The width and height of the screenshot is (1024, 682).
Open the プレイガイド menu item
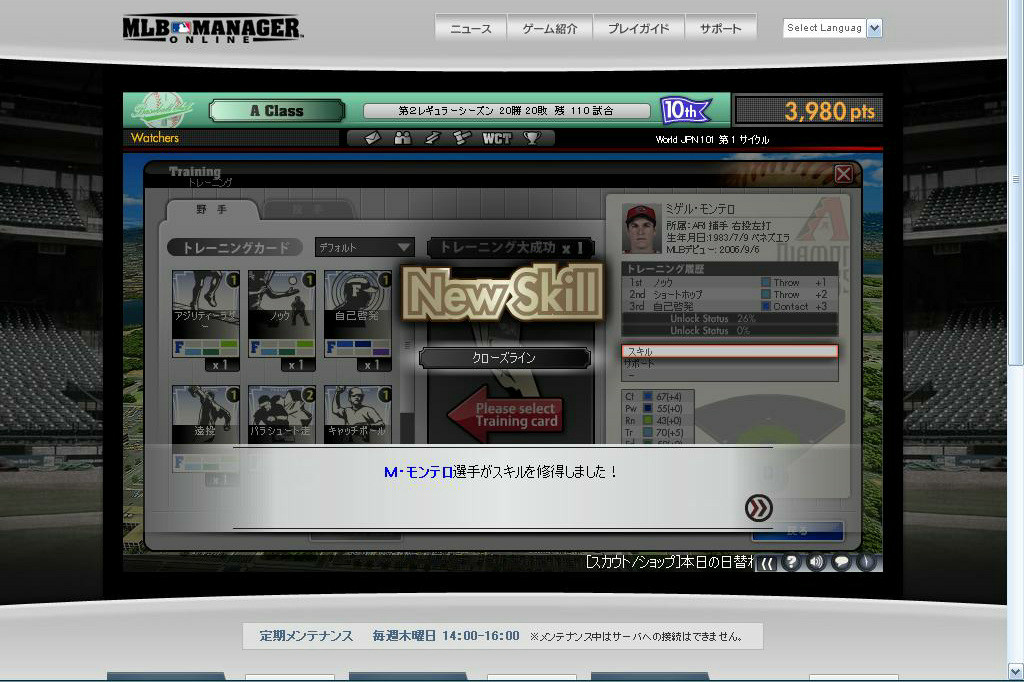click(x=638, y=29)
